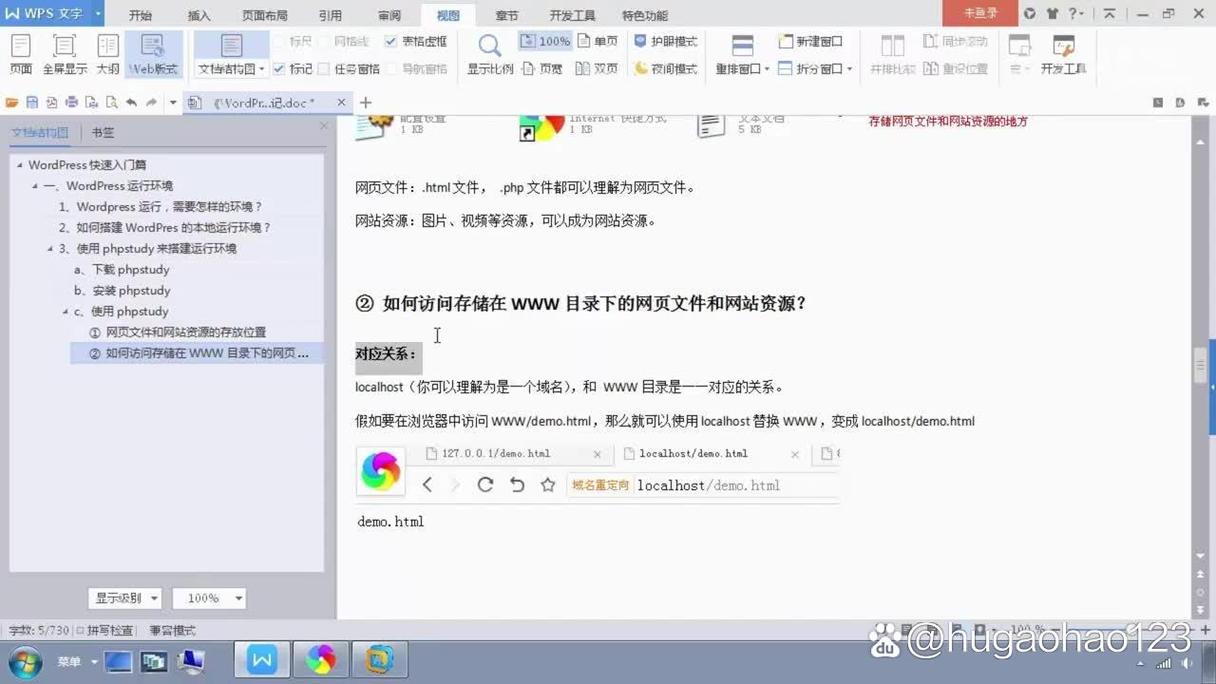The height and width of the screenshot is (684, 1216).
Task: Close the document map side panel
Action: coord(323,126)
